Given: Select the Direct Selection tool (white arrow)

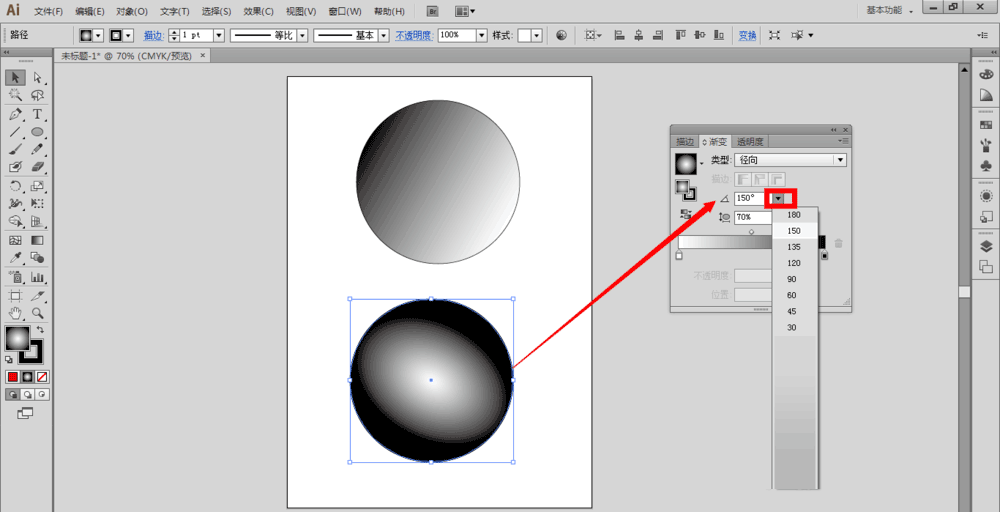Looking at the screenshot, I should 38,78.
